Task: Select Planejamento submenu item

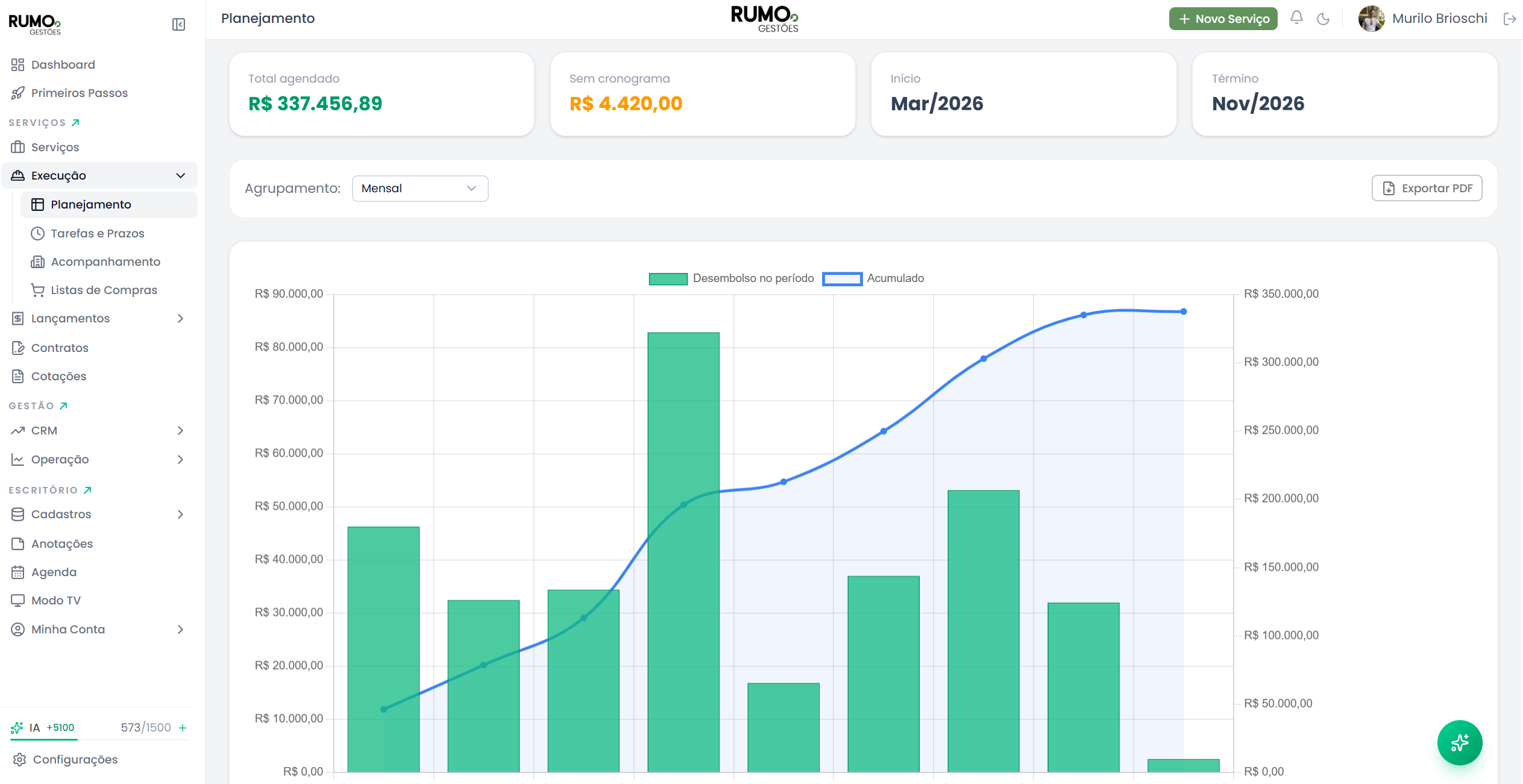Action: pos(108,204)
